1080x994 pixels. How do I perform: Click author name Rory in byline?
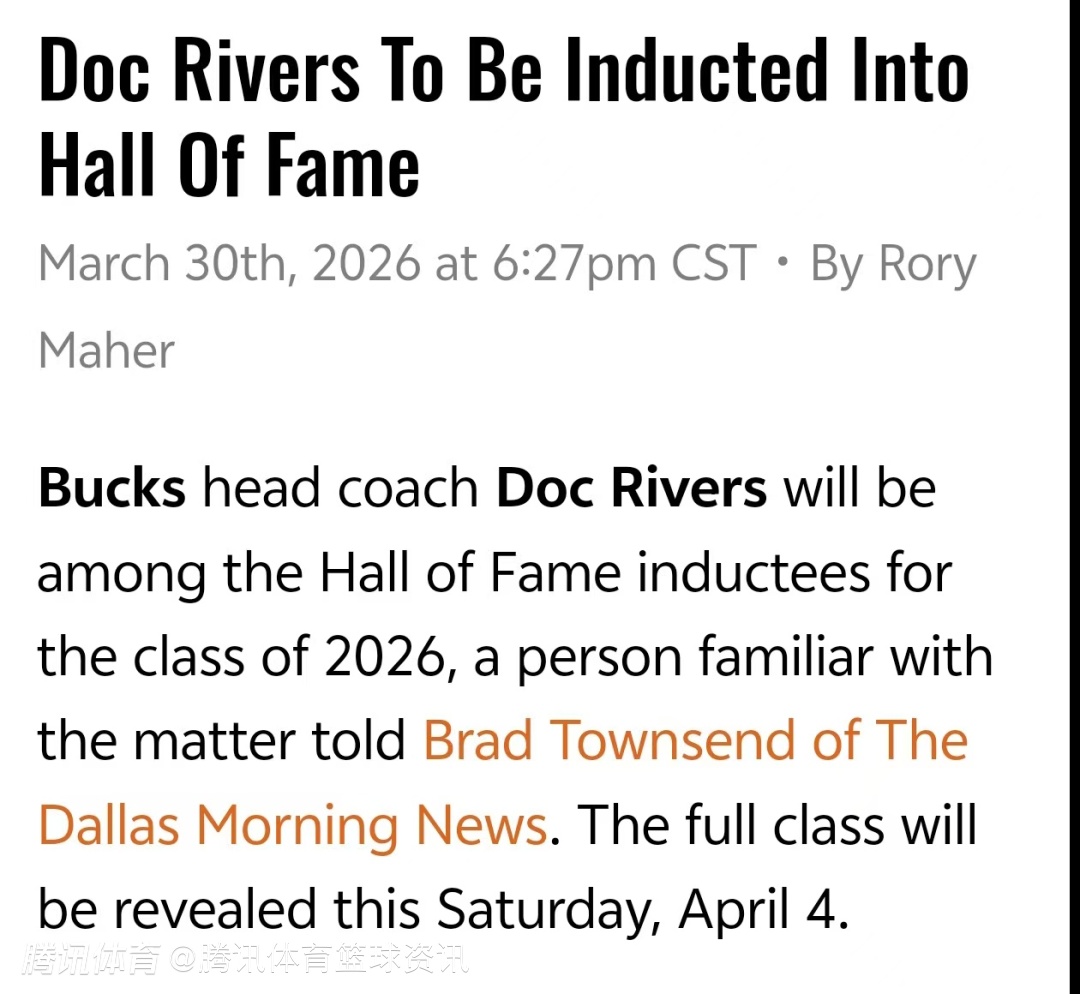[926, 264]
